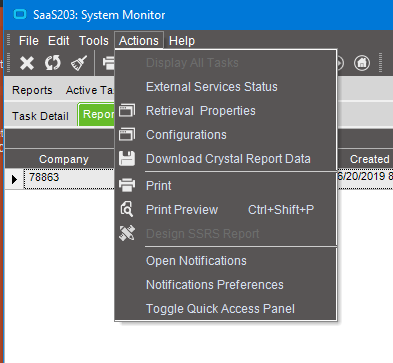This screenshot has height=363, width=393.
Task: Click the clear broom toolbar icon
Action: 79,63
